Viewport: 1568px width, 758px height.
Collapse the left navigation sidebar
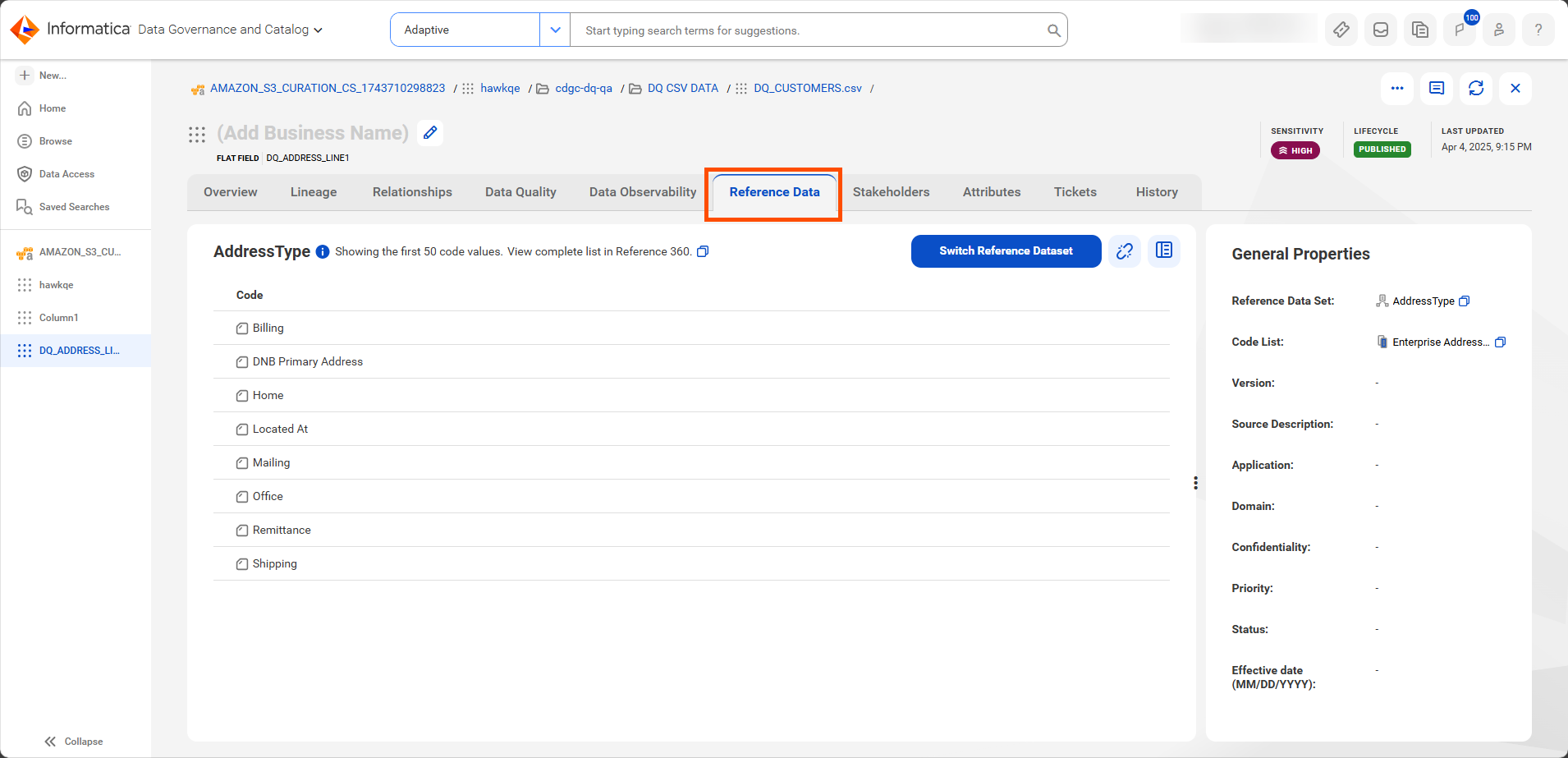click(x=74, y=742)
